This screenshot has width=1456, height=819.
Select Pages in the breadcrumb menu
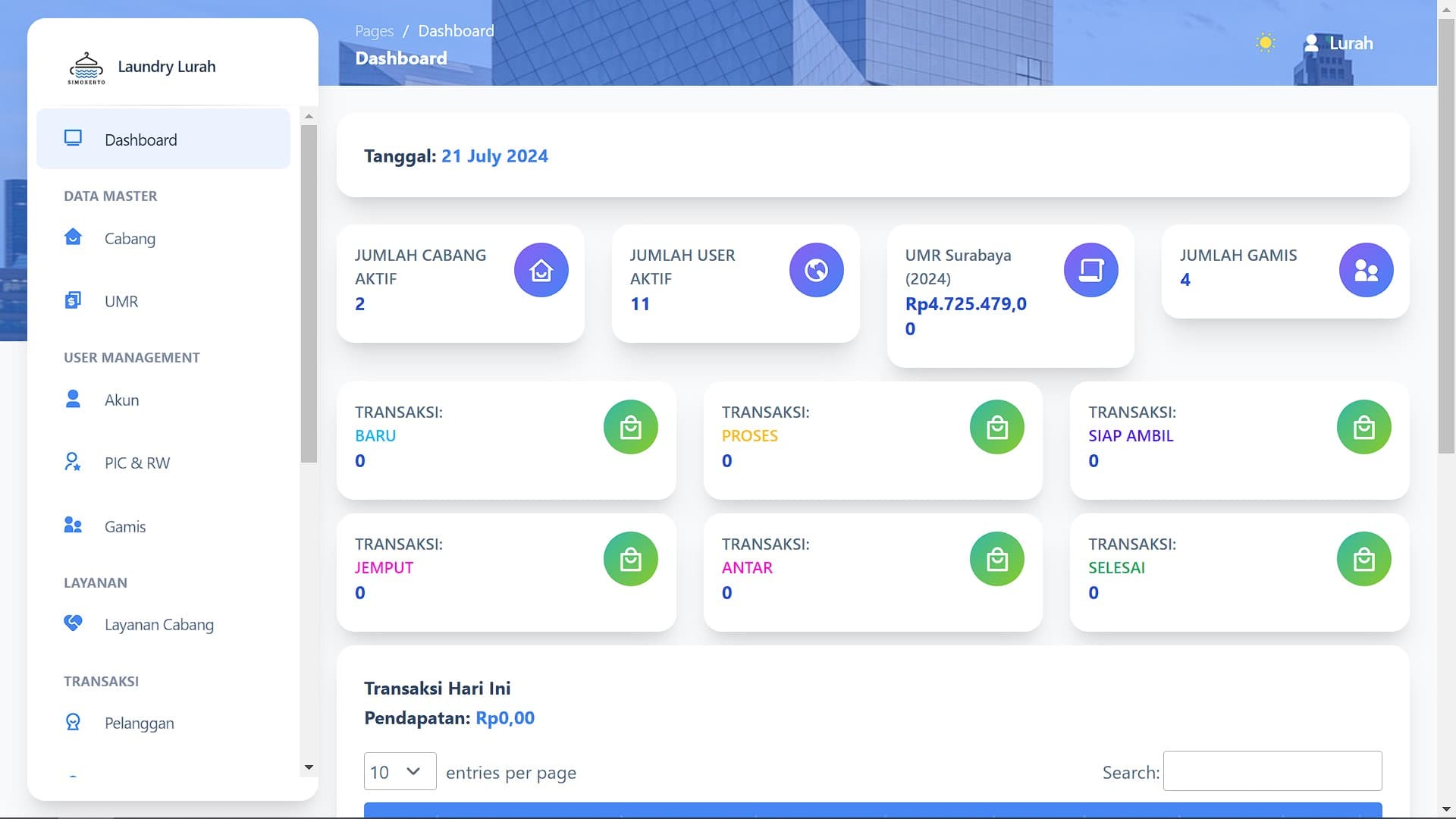tap(374, 30)
